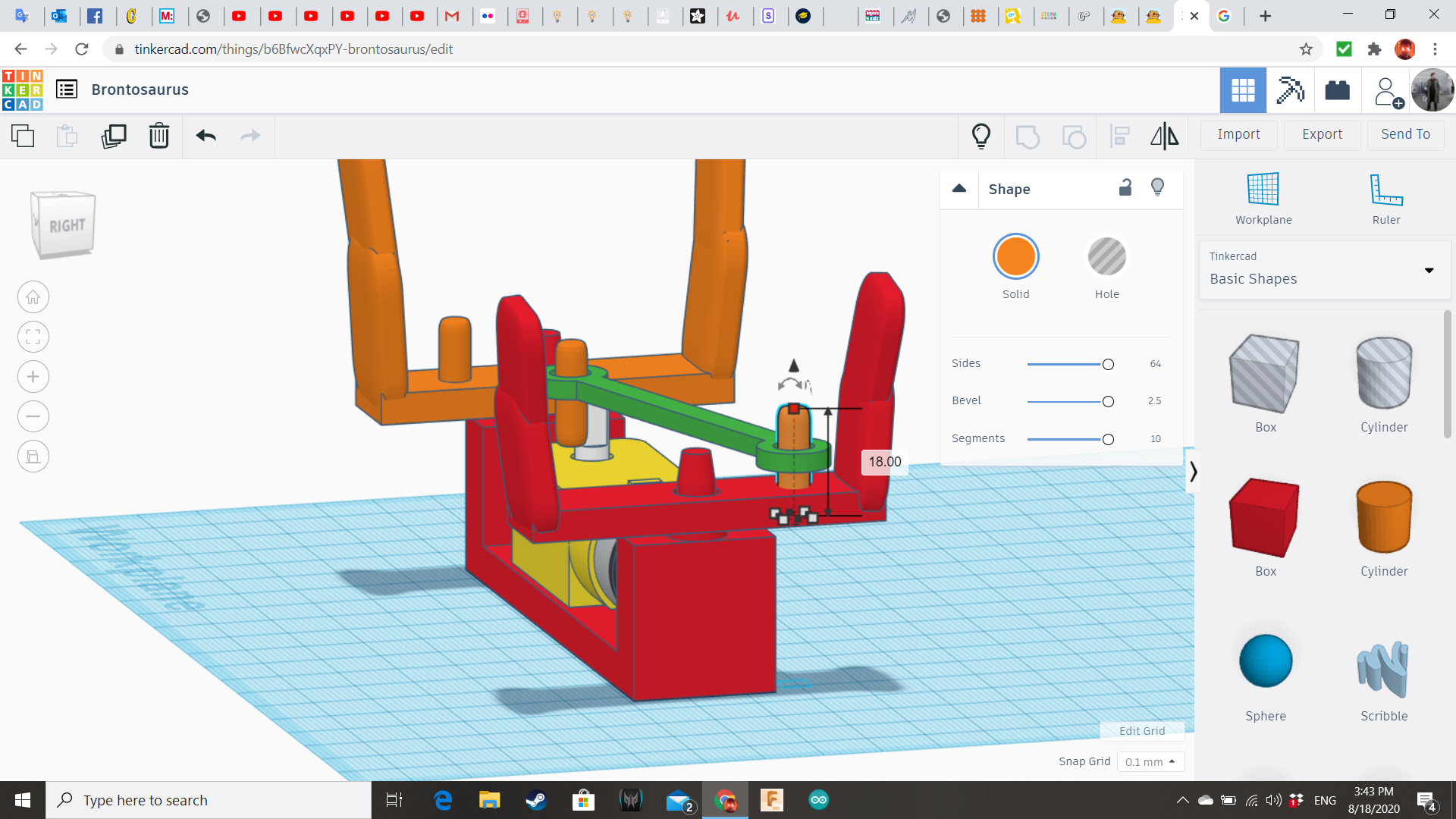The width and height of the screenshot is (1456, 819).
Task: Mirror the selected shape
Action: pyautogui.click(x=1164, y=136)
